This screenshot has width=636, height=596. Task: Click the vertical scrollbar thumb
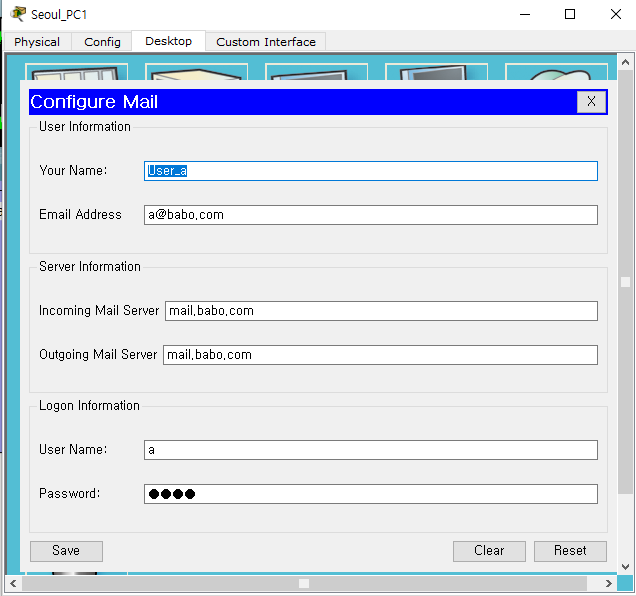coord(625,282)
